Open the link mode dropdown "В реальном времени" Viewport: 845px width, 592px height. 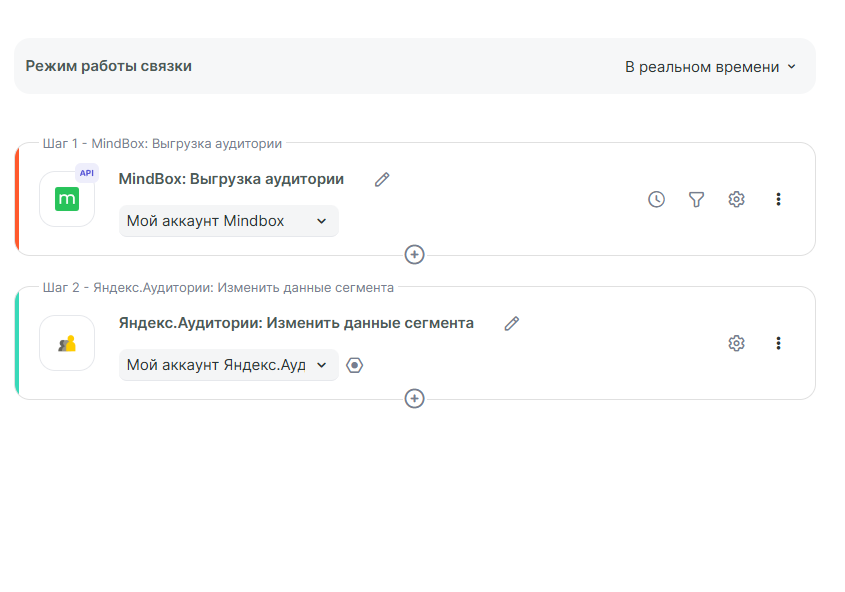click(710, 67)
